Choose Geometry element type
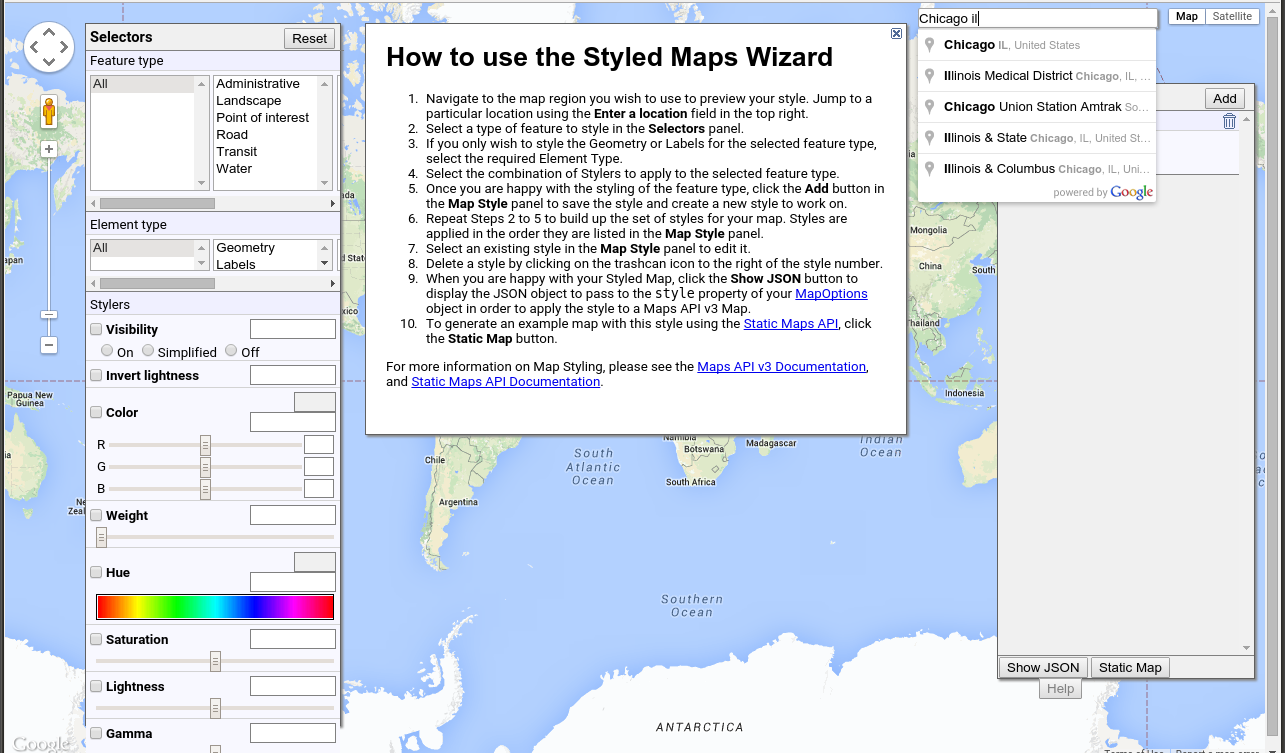Image resolution: width=1285 pixels, height=753 pixels. tap(266, 248)
